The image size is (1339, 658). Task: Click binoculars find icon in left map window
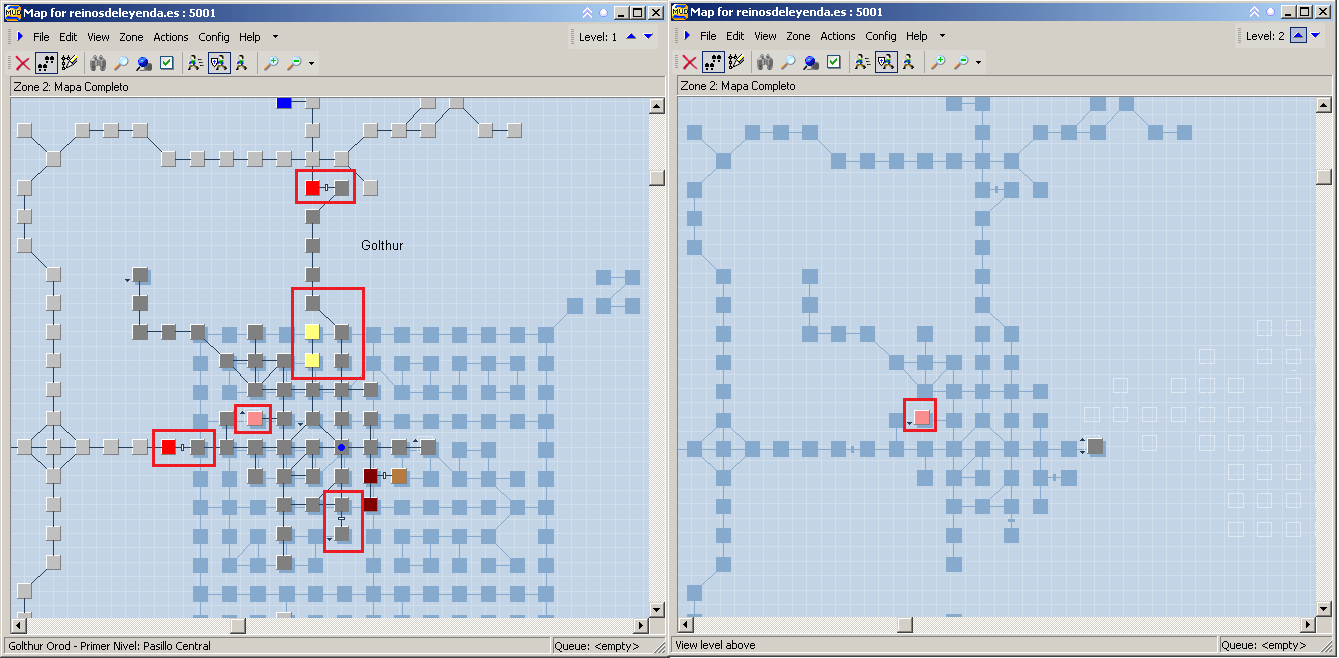(x=98, y=63)
